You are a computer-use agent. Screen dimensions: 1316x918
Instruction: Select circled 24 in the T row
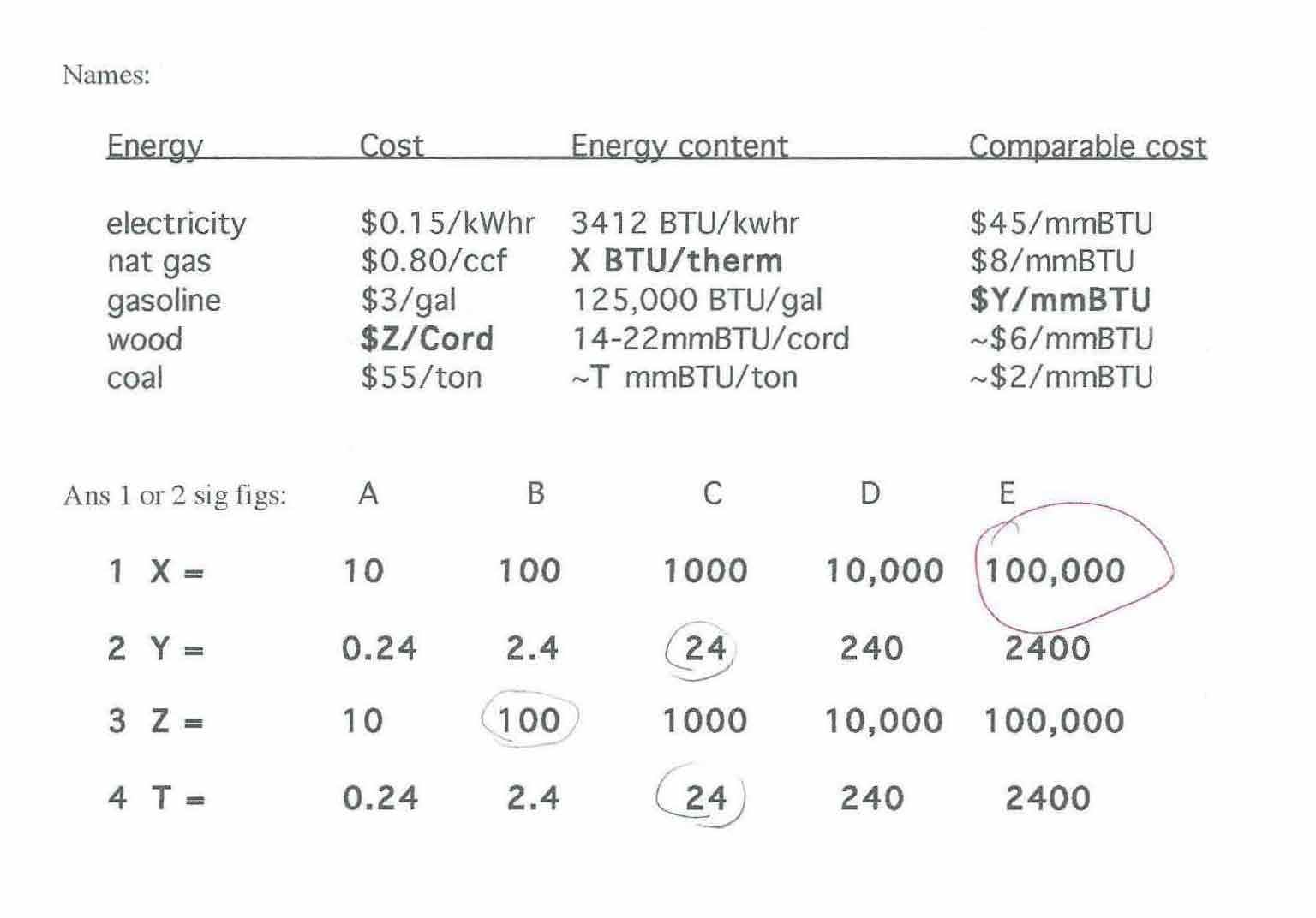(705, 798)
